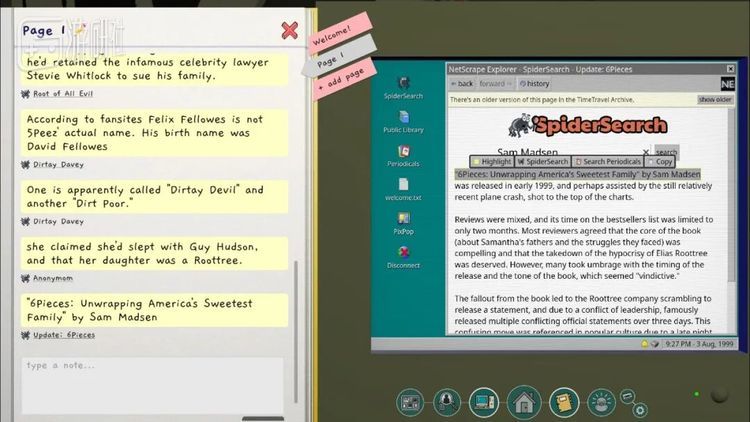Screen dimensions: 750x422
Task: Select the computer icon in bottom dock
Action: click(484, 402)
